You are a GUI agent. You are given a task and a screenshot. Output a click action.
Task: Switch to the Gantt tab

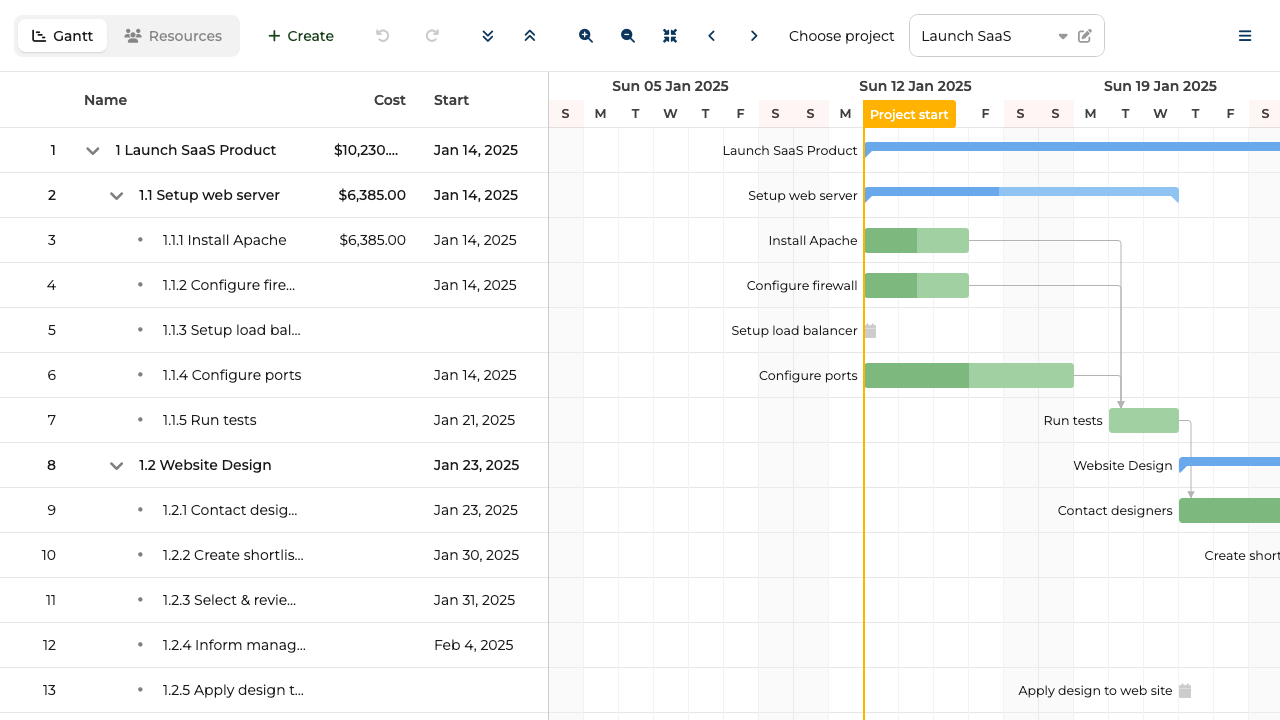63,36
